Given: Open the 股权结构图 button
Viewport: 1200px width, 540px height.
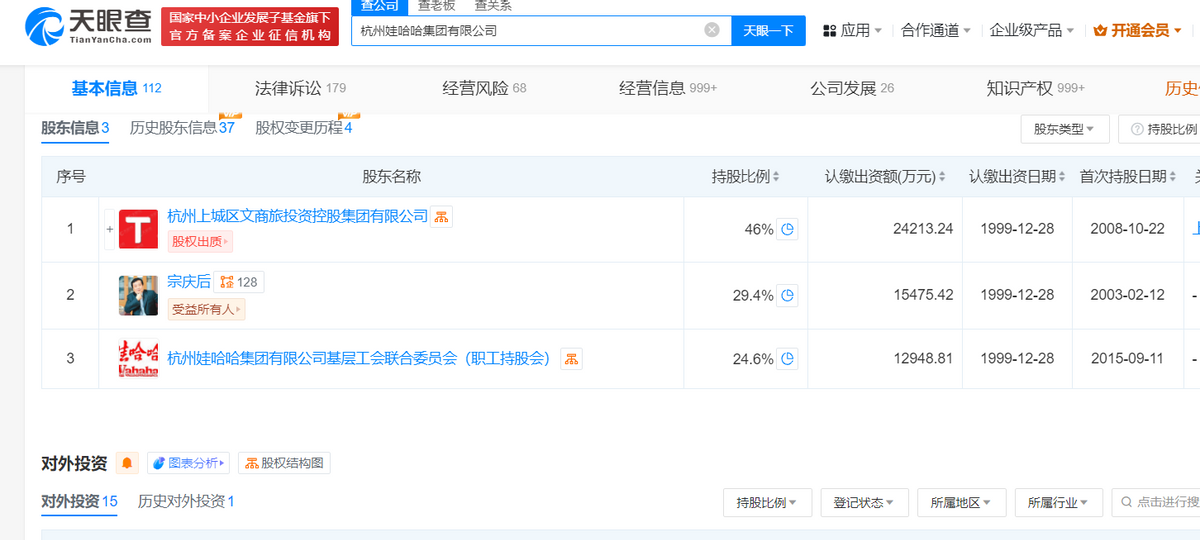Looking at the screenshot, I should (284, 463).
